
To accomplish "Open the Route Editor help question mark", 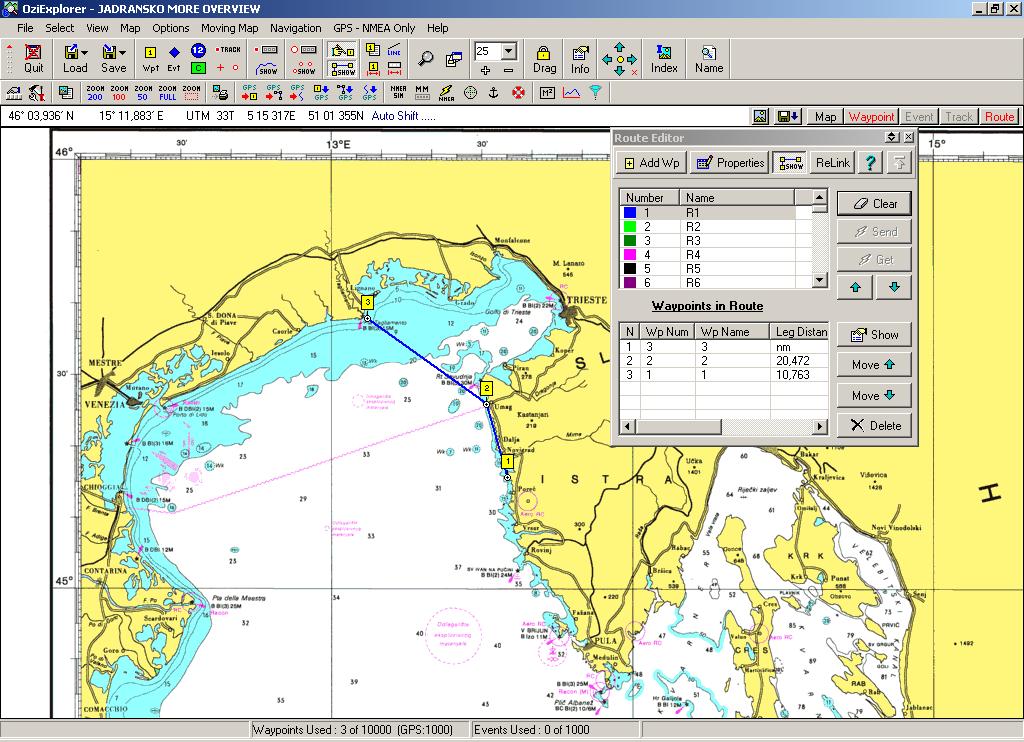I will 870,163.
